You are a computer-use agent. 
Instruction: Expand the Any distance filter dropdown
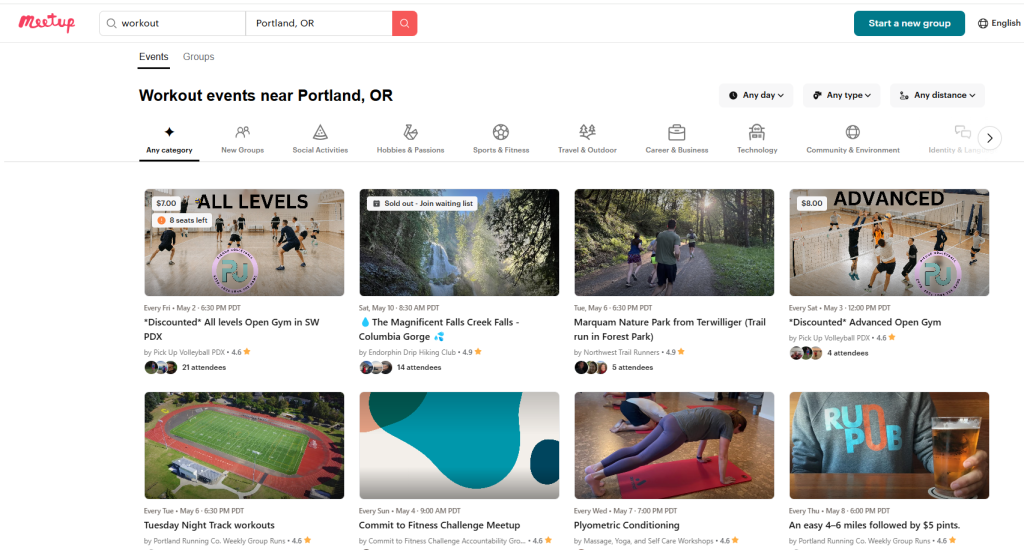pos(937,95)
